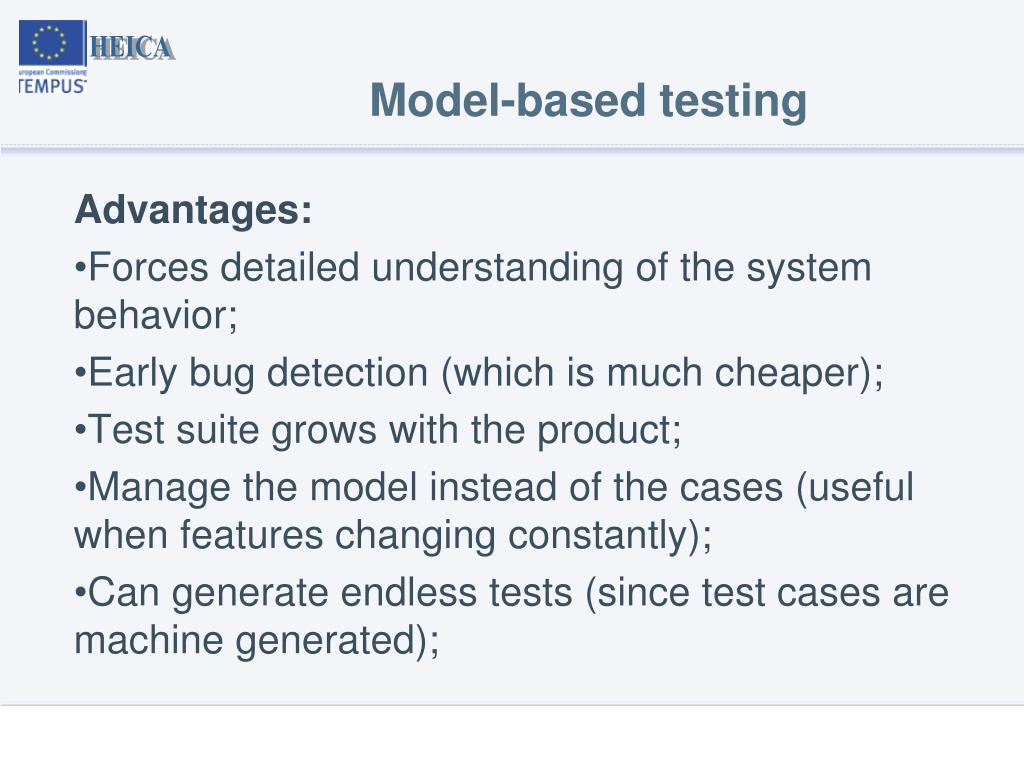The image size is (1024, 768).
Task: Select the word useful in parentheses
Action: tap(862, 487)
